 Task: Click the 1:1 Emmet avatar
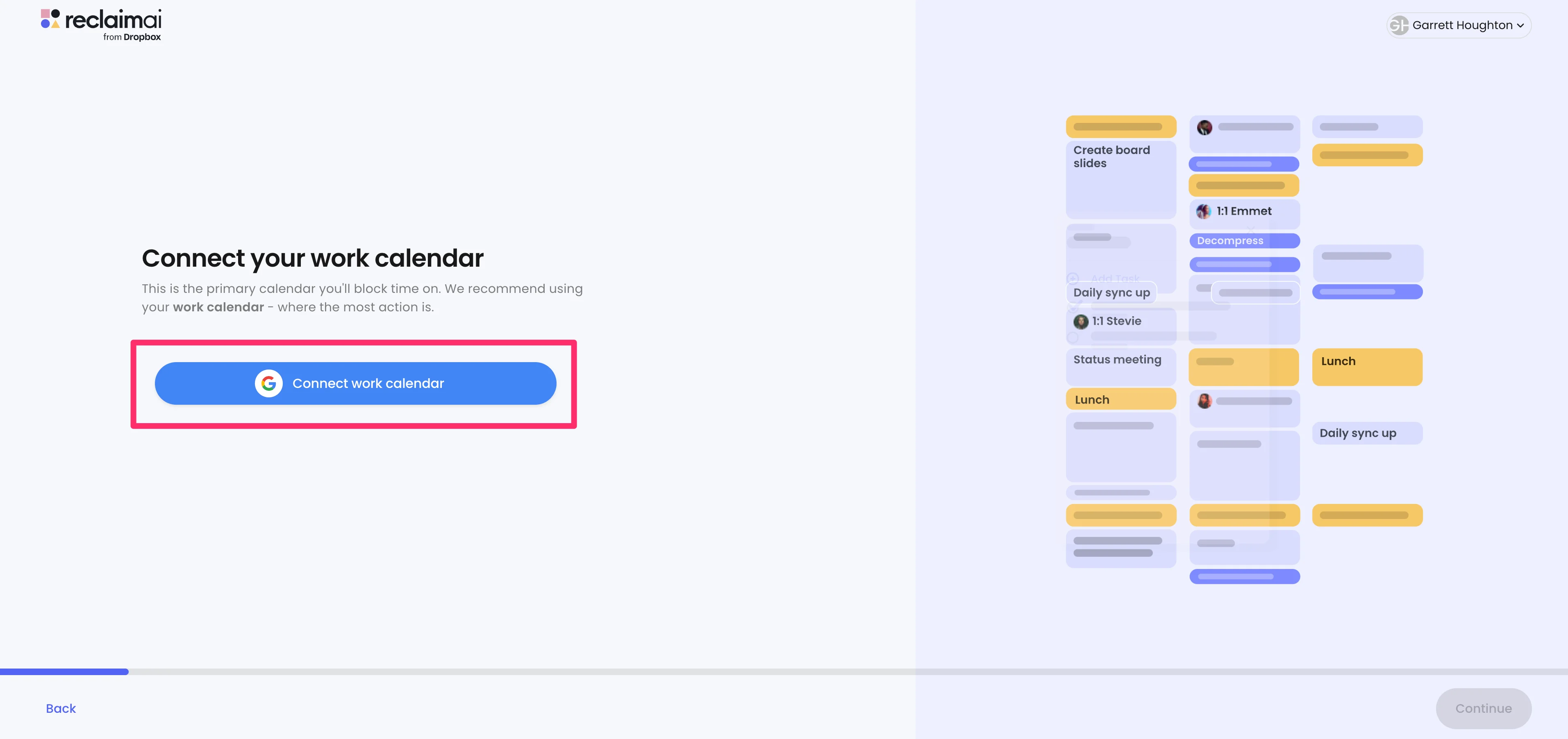[x=1203, y=211]
